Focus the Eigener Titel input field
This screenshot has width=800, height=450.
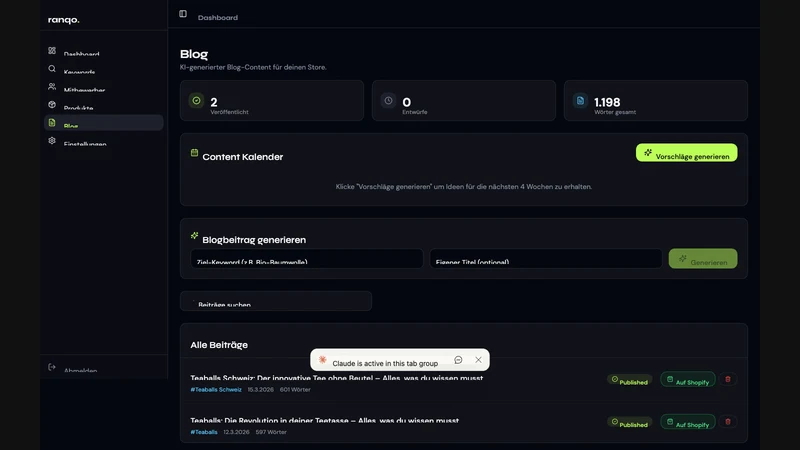tap(546, 259)
